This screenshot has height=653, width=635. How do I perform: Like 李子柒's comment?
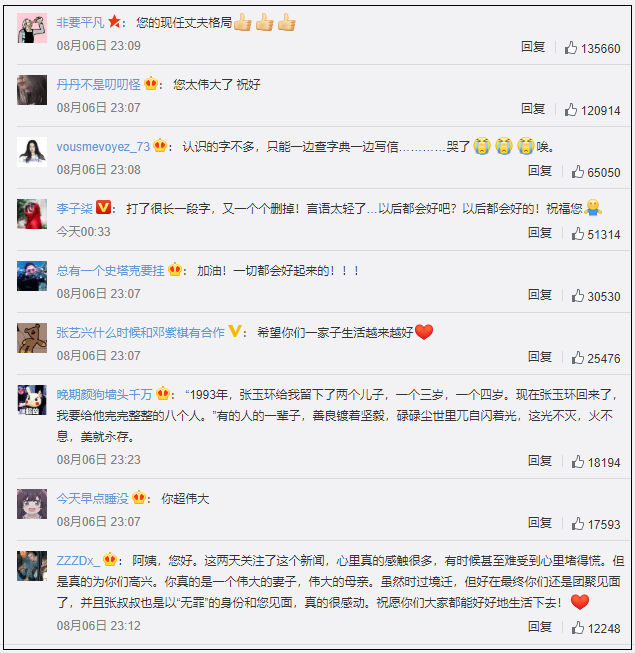pos(571,234)
